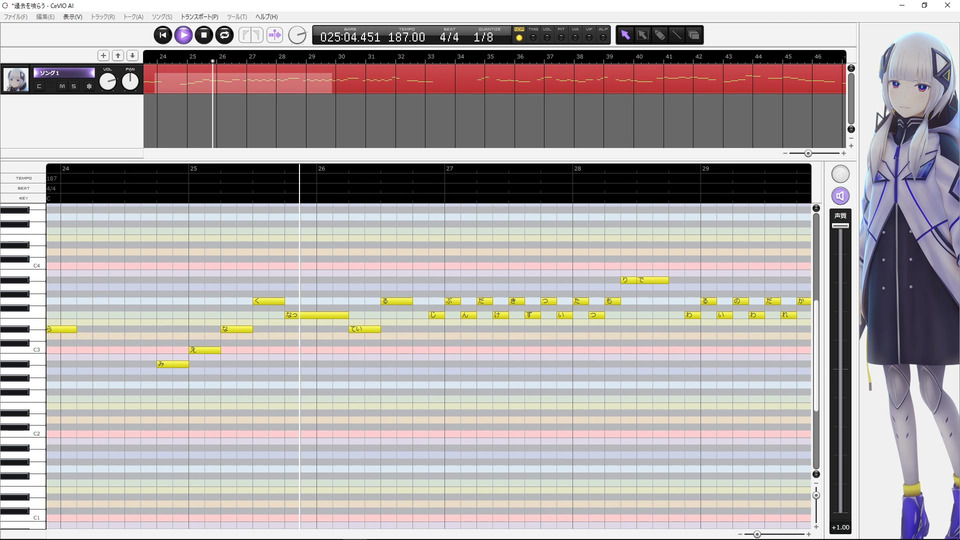Image resolution: width=960 pixels, height=540 pixels.
Task: Click the beat value 4/4
Action: [x=449, y=37]
